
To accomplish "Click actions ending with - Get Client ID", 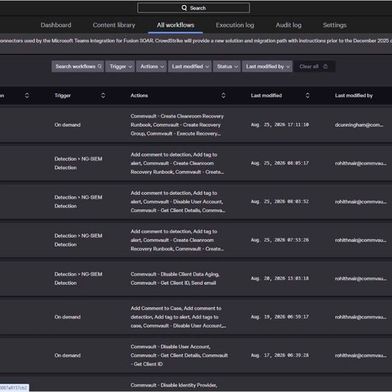I will click(x=179, y=355).
